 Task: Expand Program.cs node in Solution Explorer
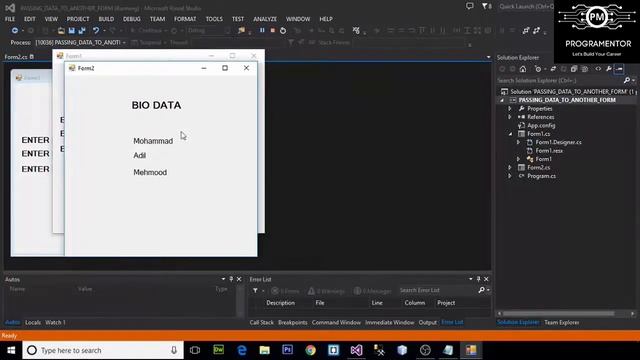point(510,176)
